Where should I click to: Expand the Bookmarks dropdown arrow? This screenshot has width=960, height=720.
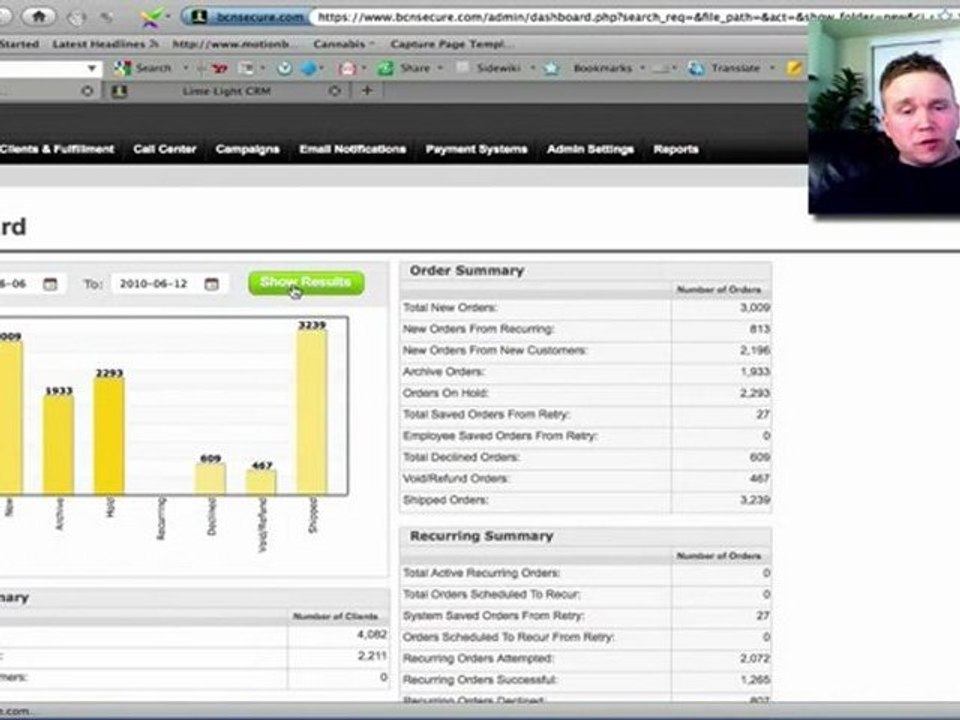click(642, 68)
